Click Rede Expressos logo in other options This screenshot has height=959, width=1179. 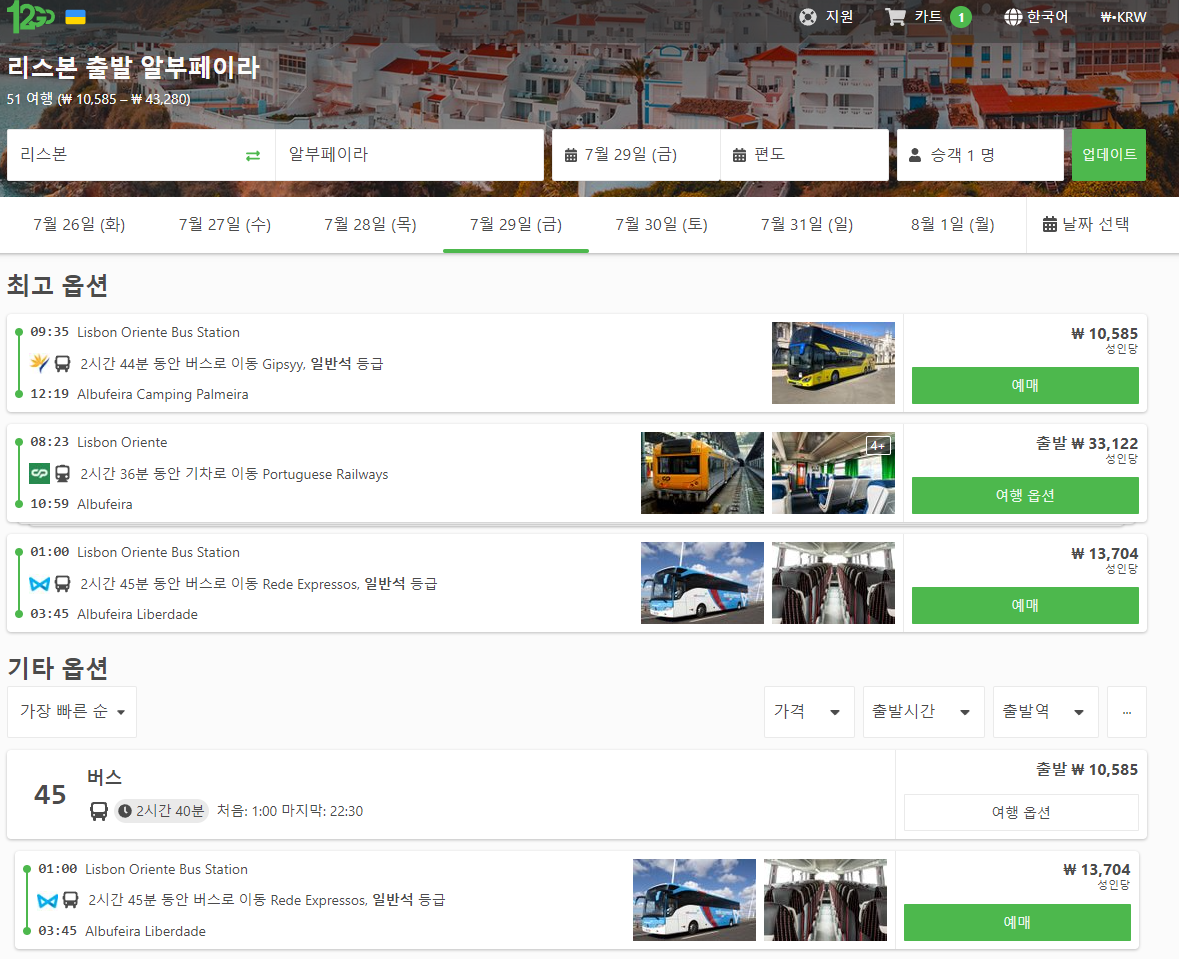47,900
